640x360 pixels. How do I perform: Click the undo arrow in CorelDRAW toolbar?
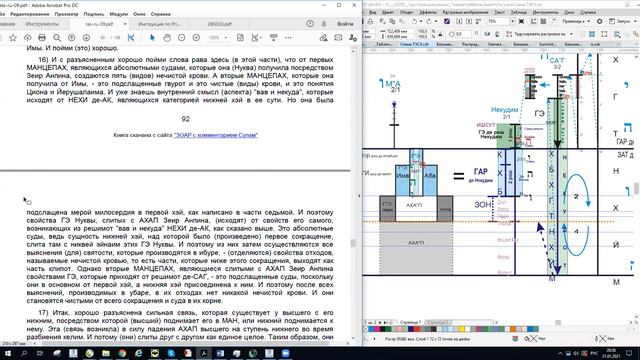414,21
